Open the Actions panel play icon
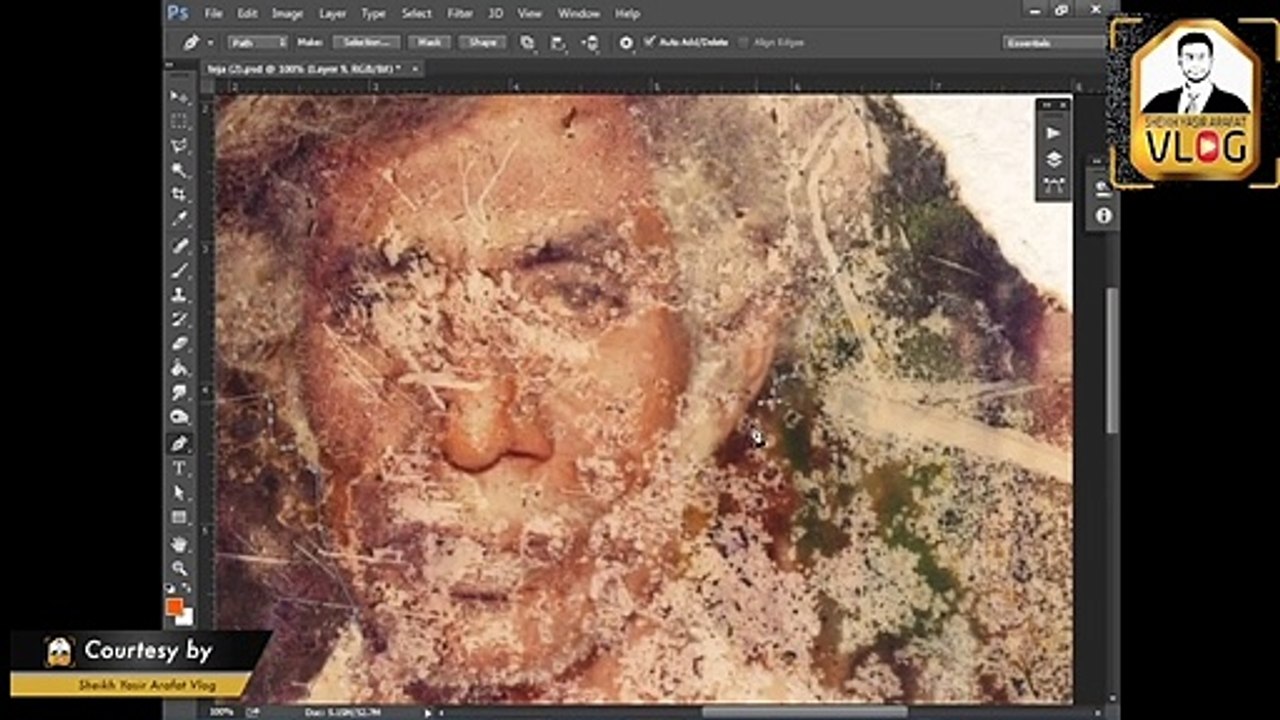 click(1053, 132)
